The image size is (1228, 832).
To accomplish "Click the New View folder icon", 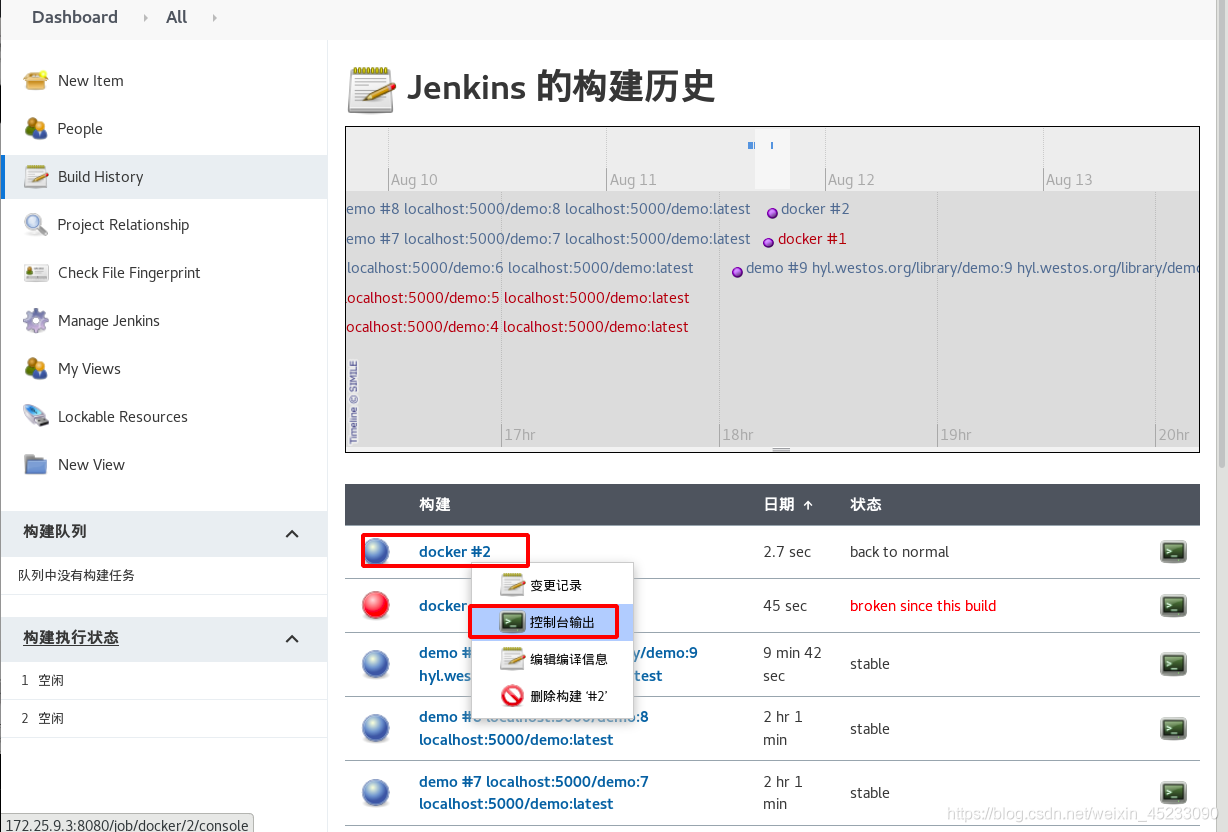I will pos(36,465).
